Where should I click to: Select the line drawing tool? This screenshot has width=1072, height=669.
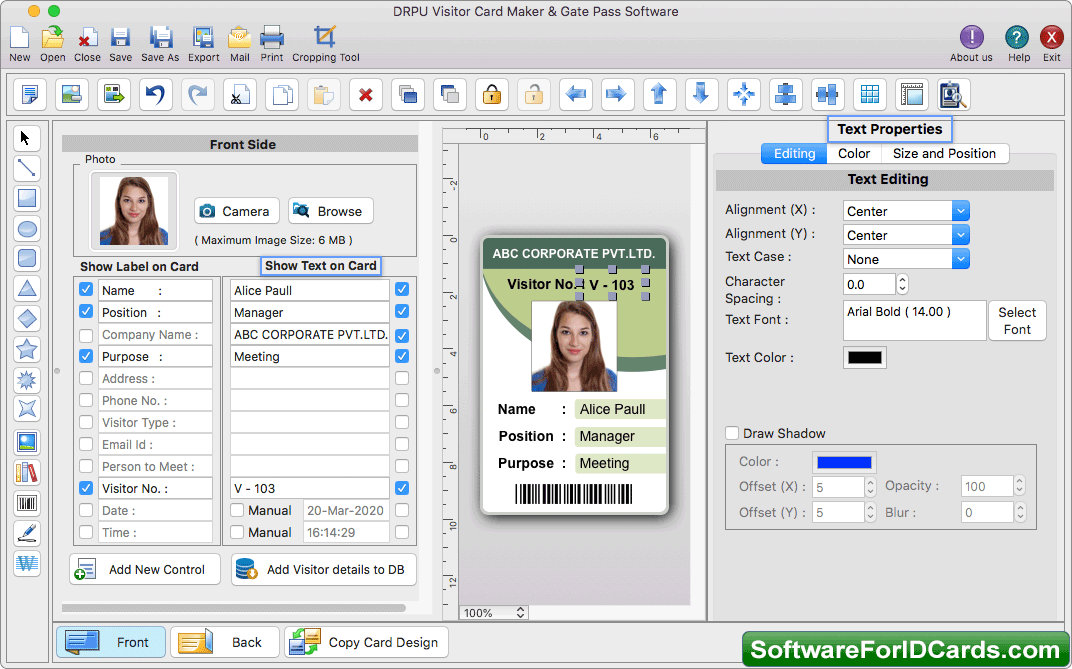coord(27,168)
